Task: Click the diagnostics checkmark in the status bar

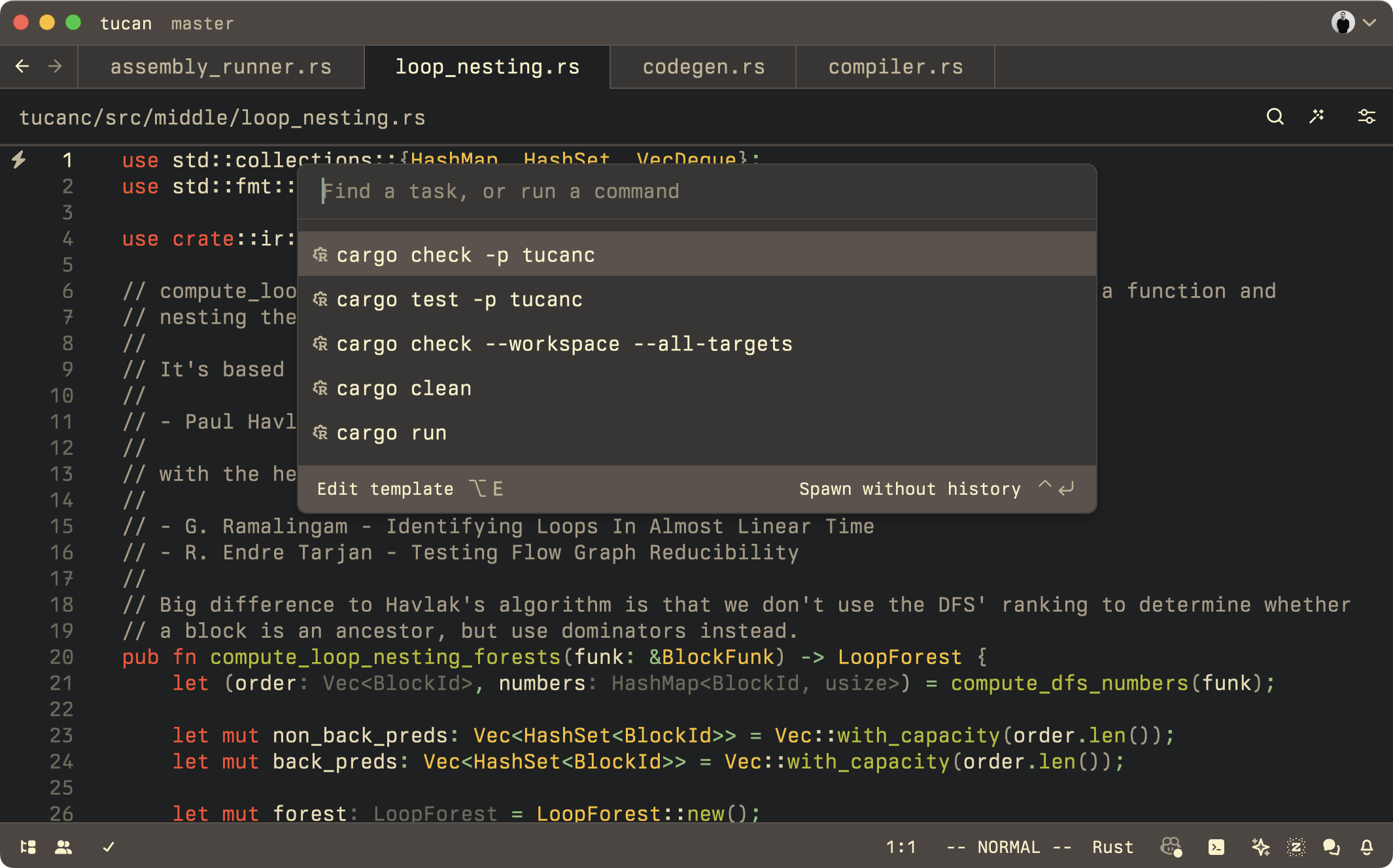Action: (109, 847)
